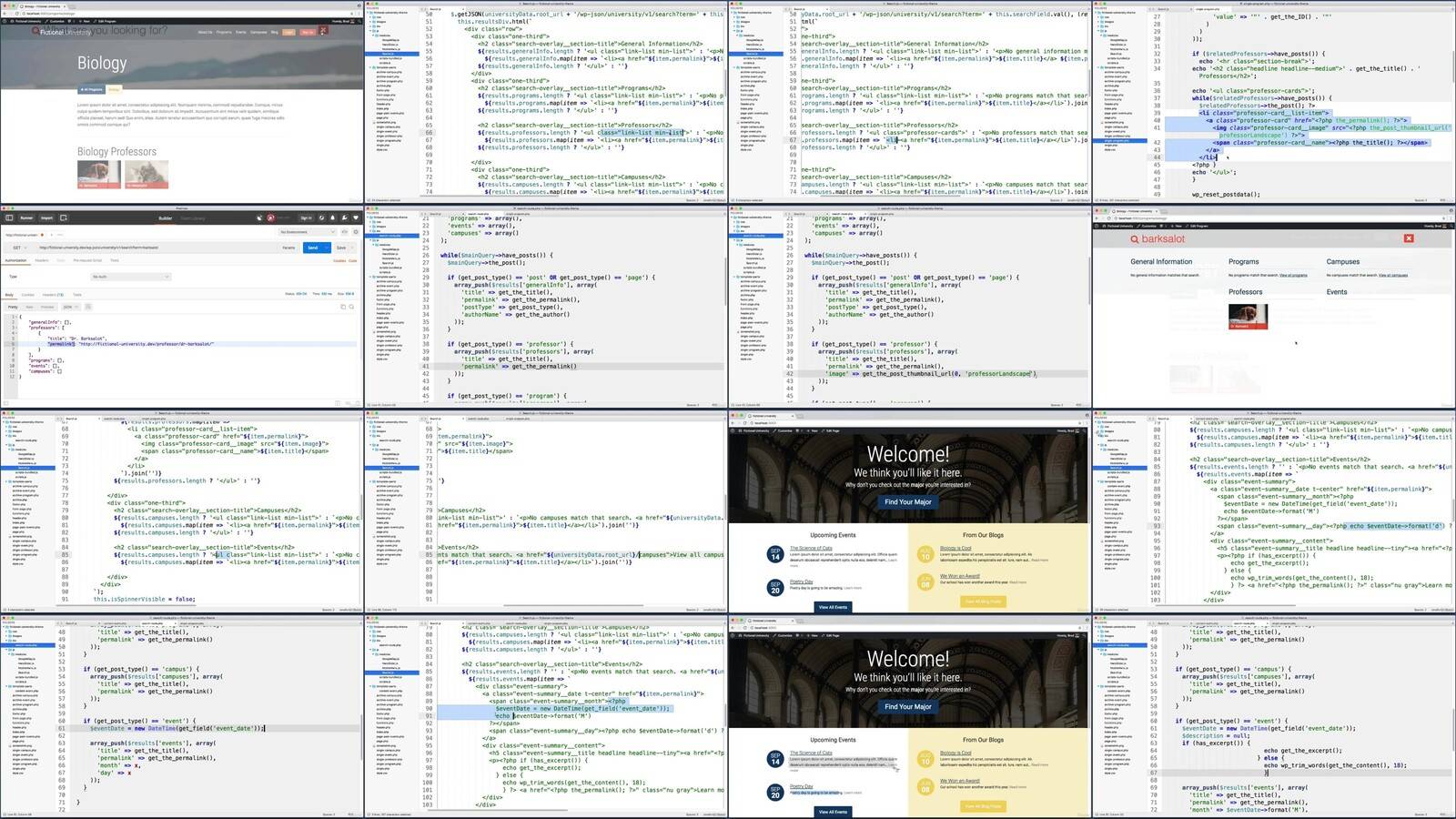Switch the response view to Raw
Viewport: 1456px width, 819px height.
pos(29,307)
